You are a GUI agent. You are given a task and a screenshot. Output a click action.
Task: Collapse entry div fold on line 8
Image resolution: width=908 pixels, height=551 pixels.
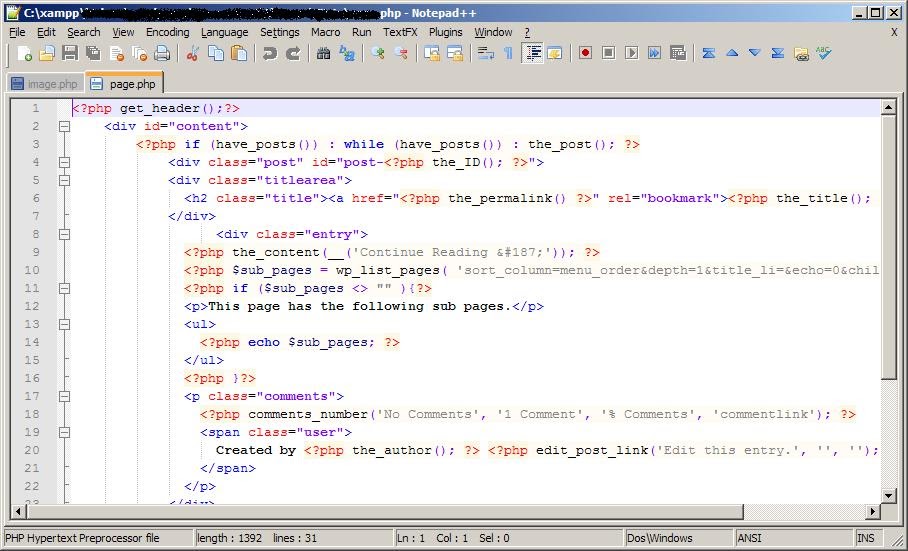64,234
